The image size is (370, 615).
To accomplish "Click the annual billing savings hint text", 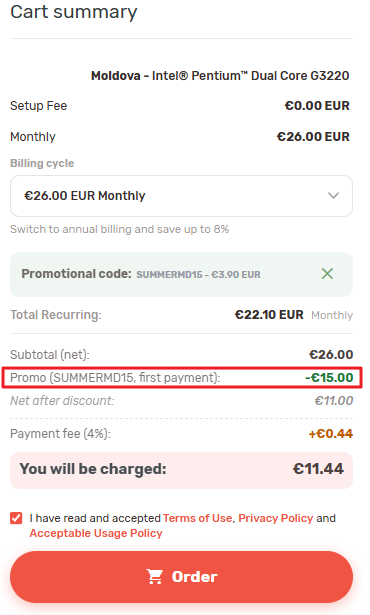I will [x=119, y=229].
